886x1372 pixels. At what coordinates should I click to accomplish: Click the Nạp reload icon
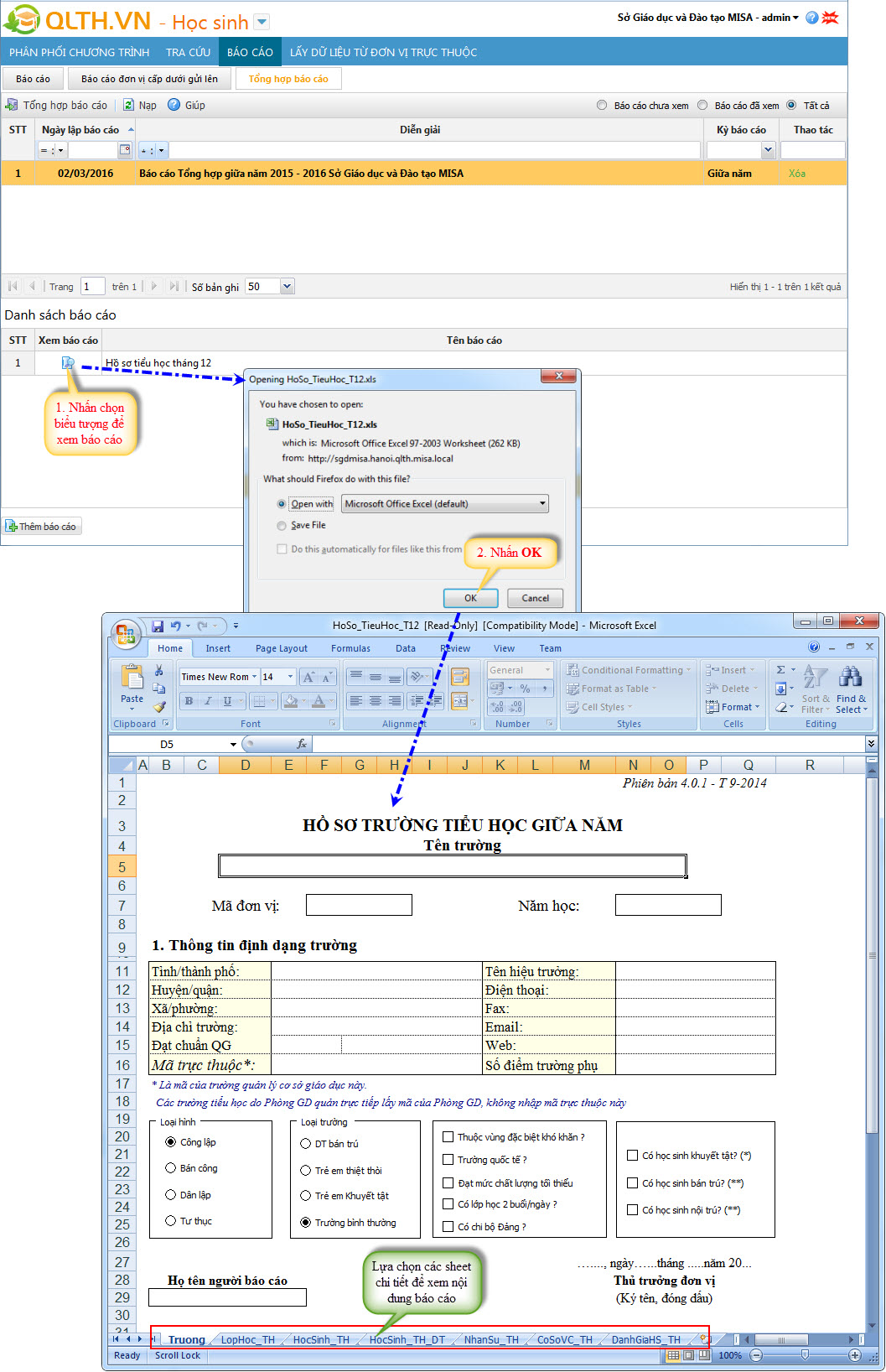click(129, 105)
